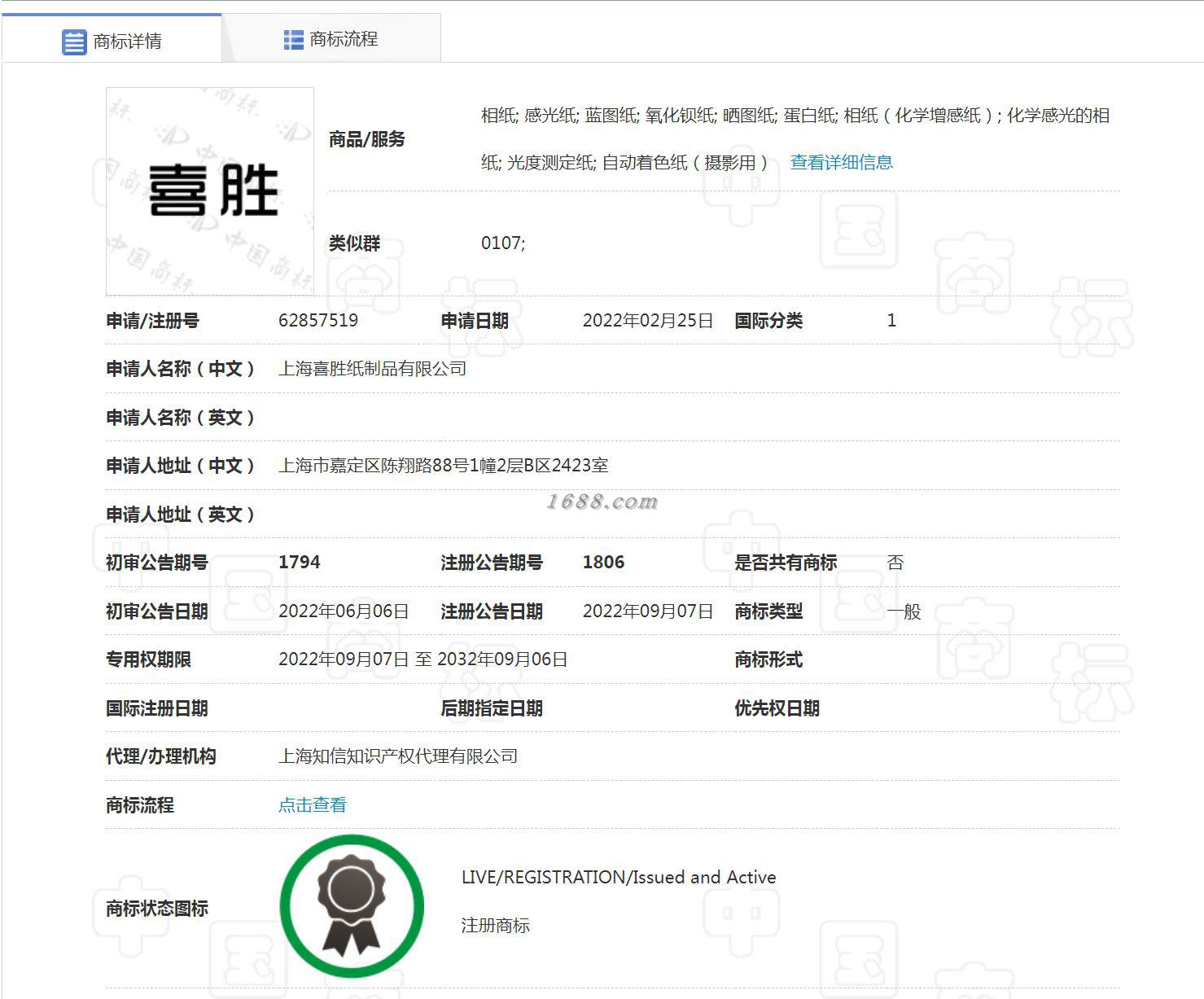Screen dimensions: 1204x999
Task: Click the 初审公告日期 field label
Action: (x=157, y=611)
